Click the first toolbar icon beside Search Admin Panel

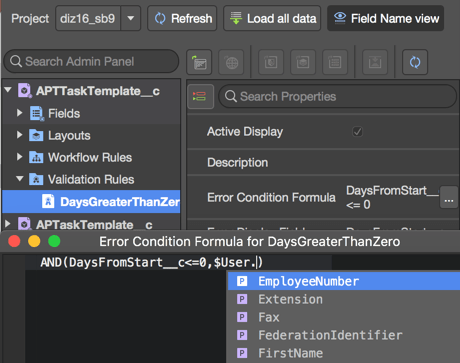[199, 62]
